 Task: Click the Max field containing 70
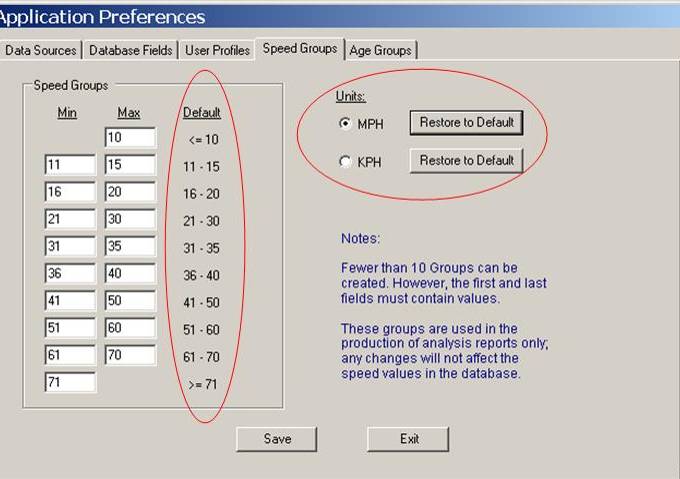coord(130,355)
